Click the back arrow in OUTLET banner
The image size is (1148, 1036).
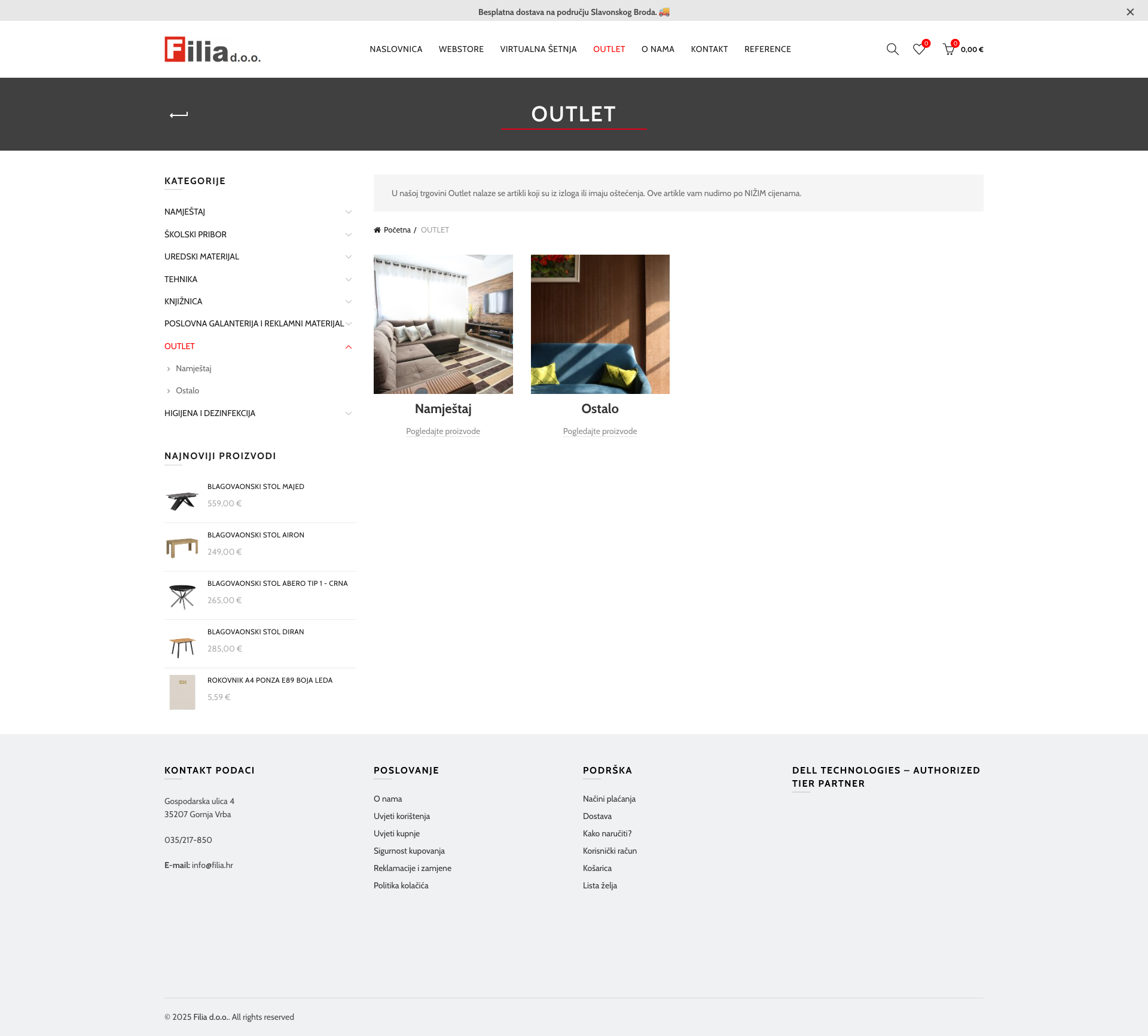click(179, 115)
